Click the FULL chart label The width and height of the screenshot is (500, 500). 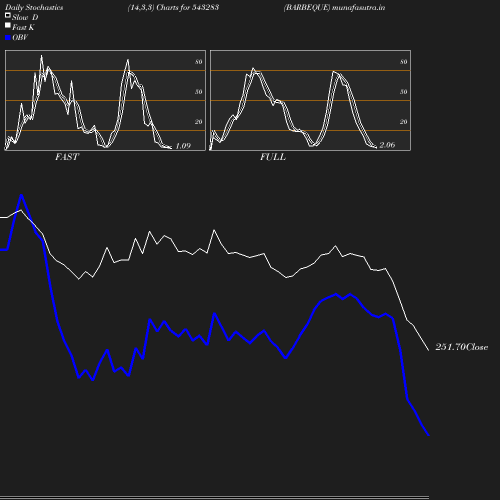coord(273,157)
